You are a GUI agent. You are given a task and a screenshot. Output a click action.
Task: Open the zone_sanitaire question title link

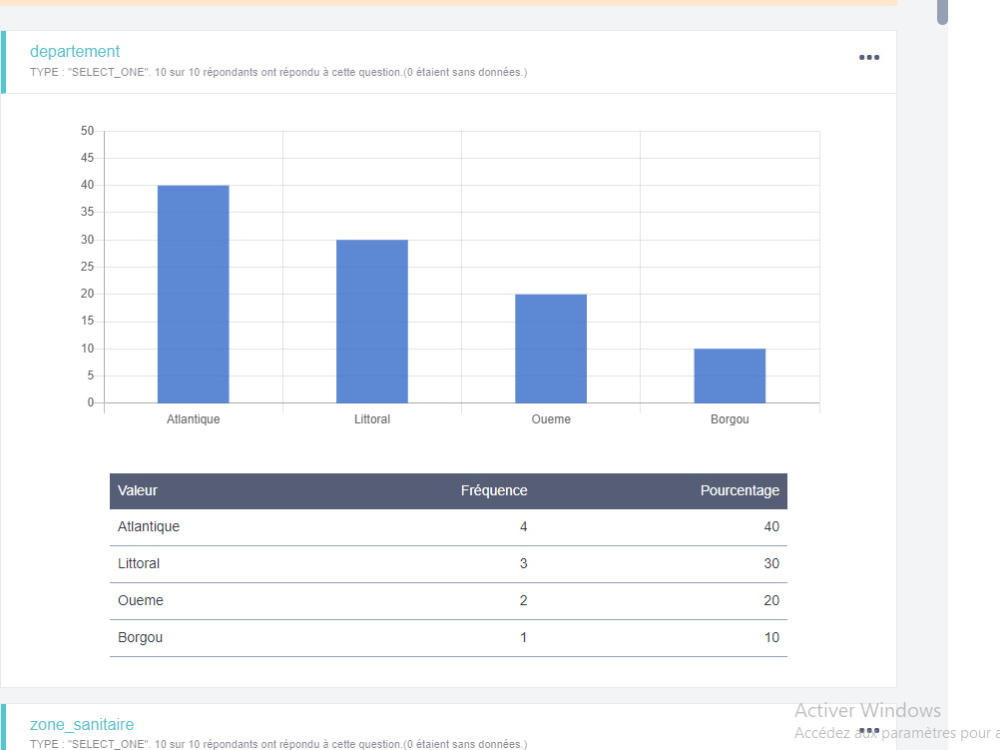pyautogui.click(x=82, y=724)
